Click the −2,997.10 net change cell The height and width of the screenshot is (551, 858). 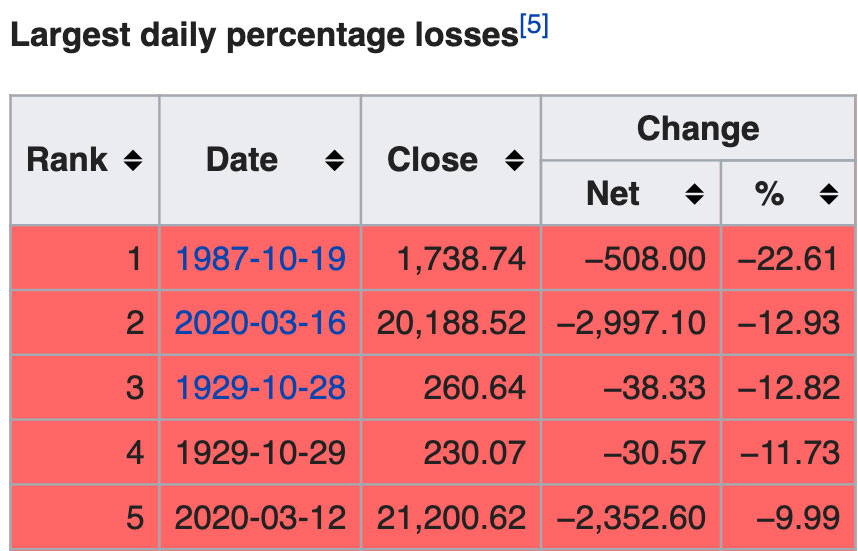click(631, 322)
